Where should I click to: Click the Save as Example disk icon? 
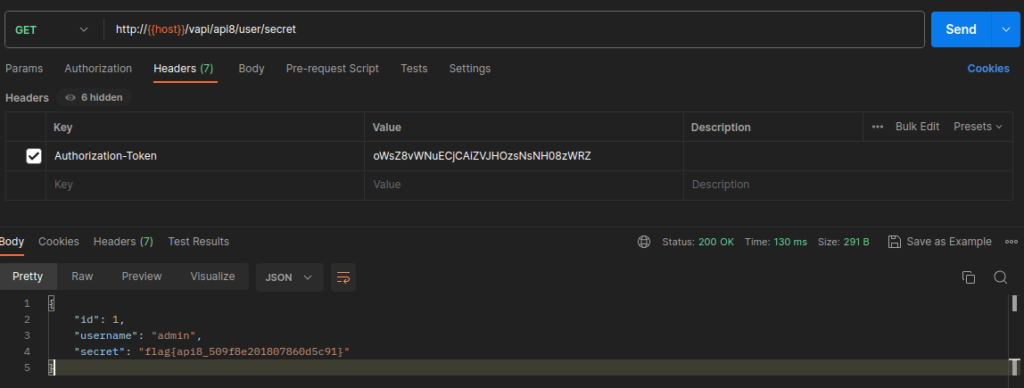pos(894,242)
